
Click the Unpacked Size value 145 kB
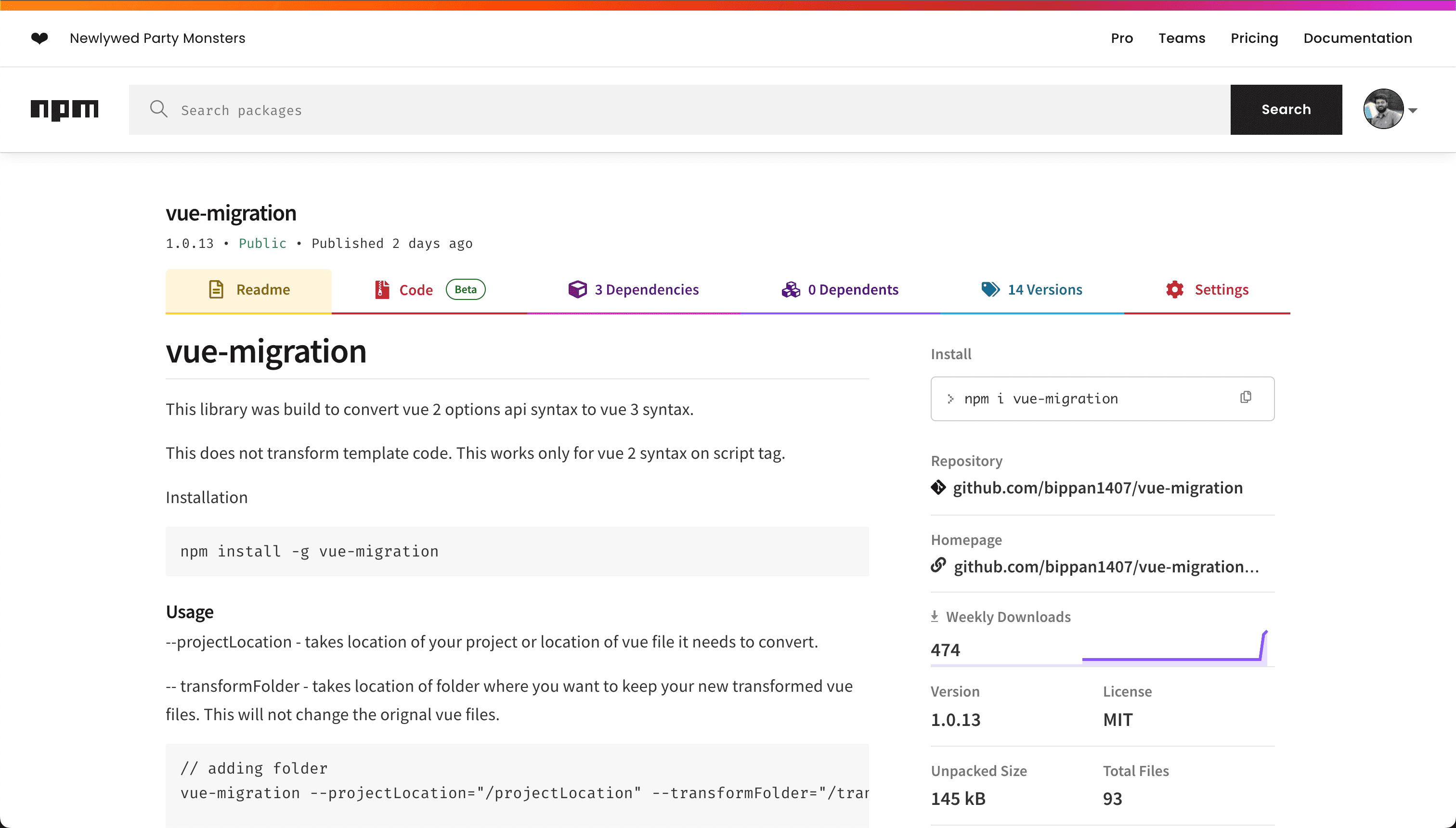pos(958,799)
